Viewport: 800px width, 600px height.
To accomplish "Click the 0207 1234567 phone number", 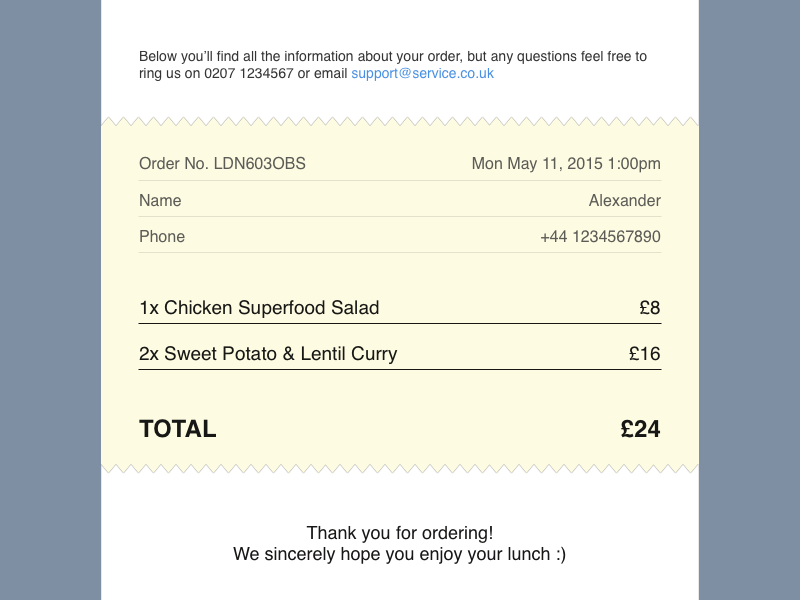I will click(249, 73).
